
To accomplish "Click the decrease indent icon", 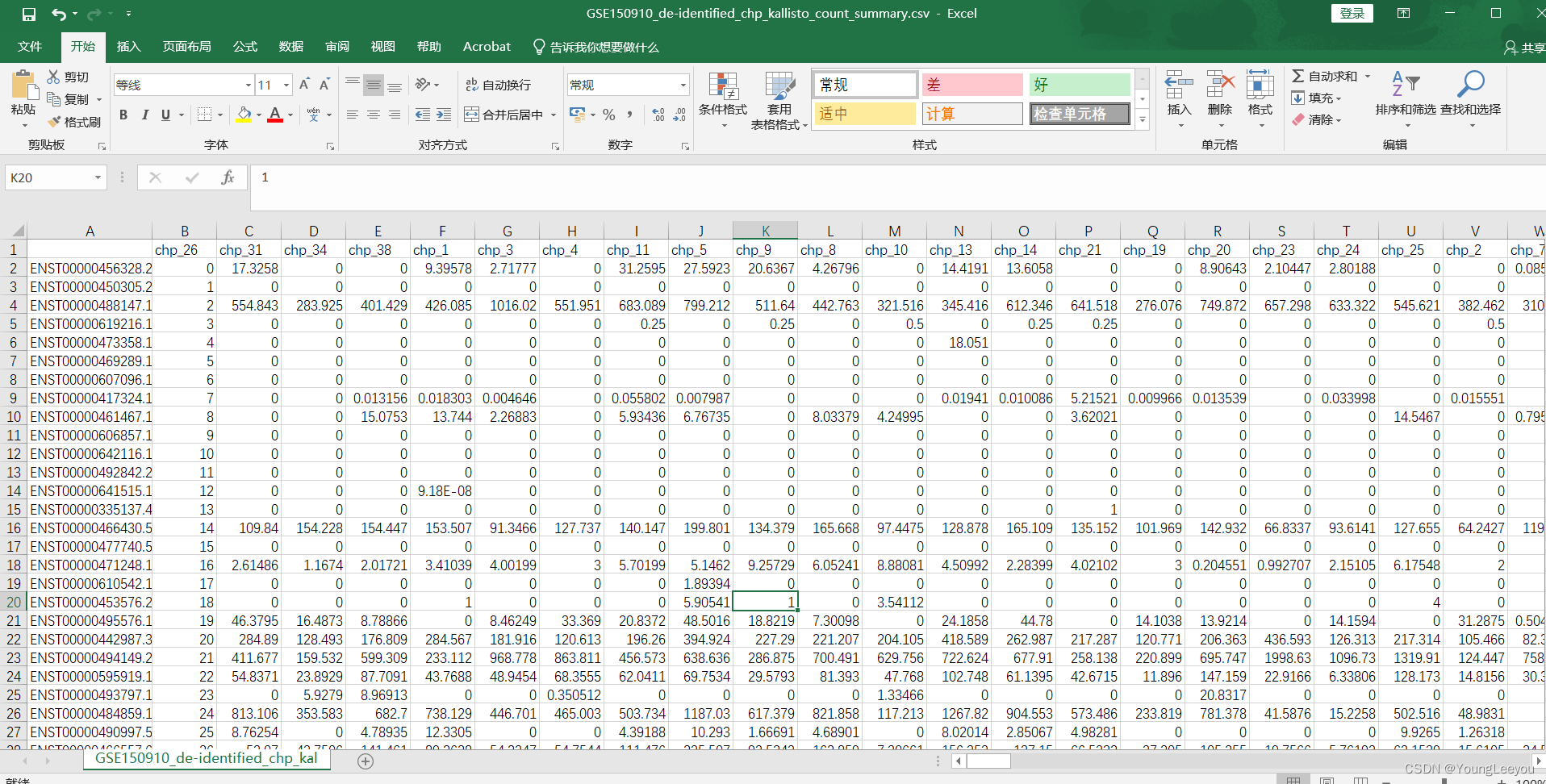I will click(x=422, y=115).
